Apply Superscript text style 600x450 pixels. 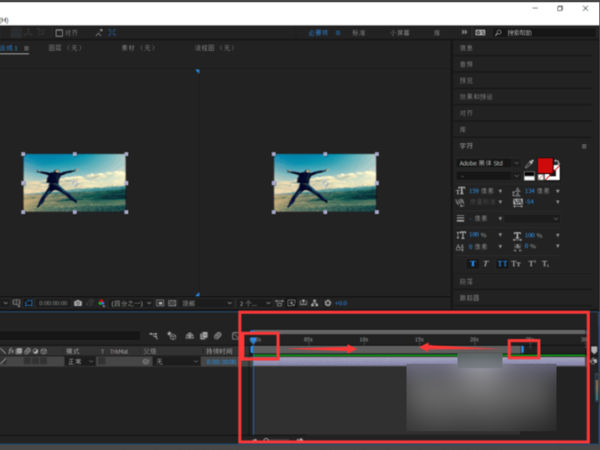533,264
